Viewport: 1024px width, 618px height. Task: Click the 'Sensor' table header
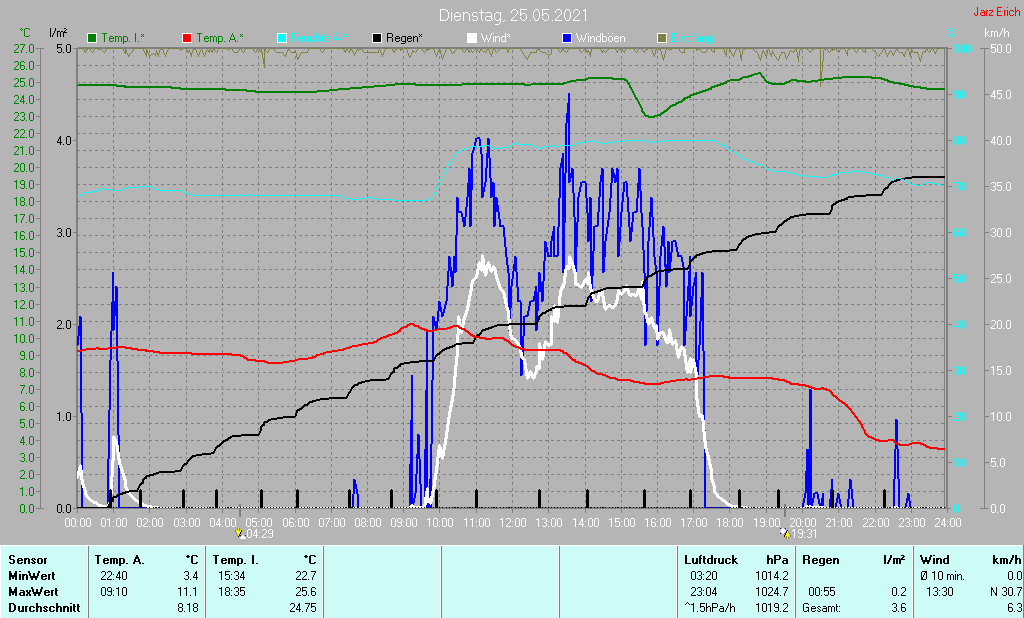[28, 560]
